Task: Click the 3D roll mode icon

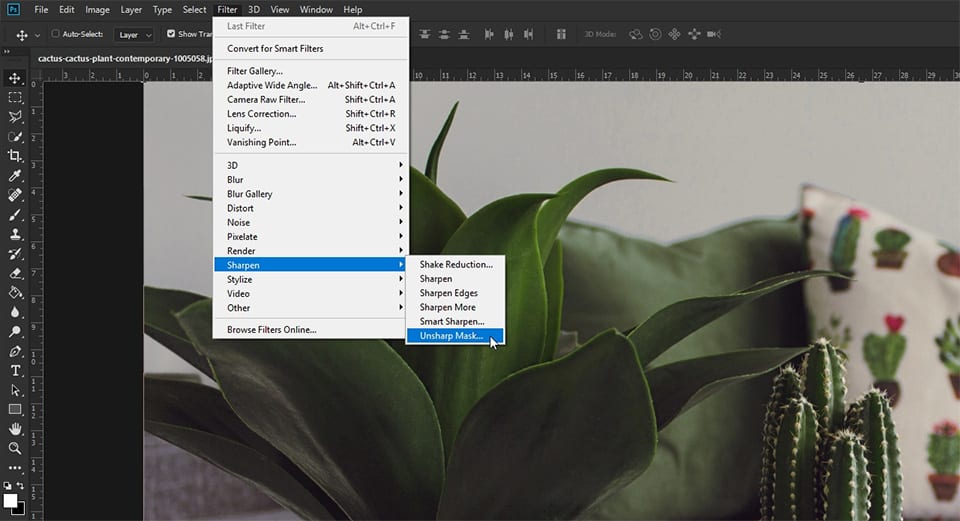Action: 655,34
